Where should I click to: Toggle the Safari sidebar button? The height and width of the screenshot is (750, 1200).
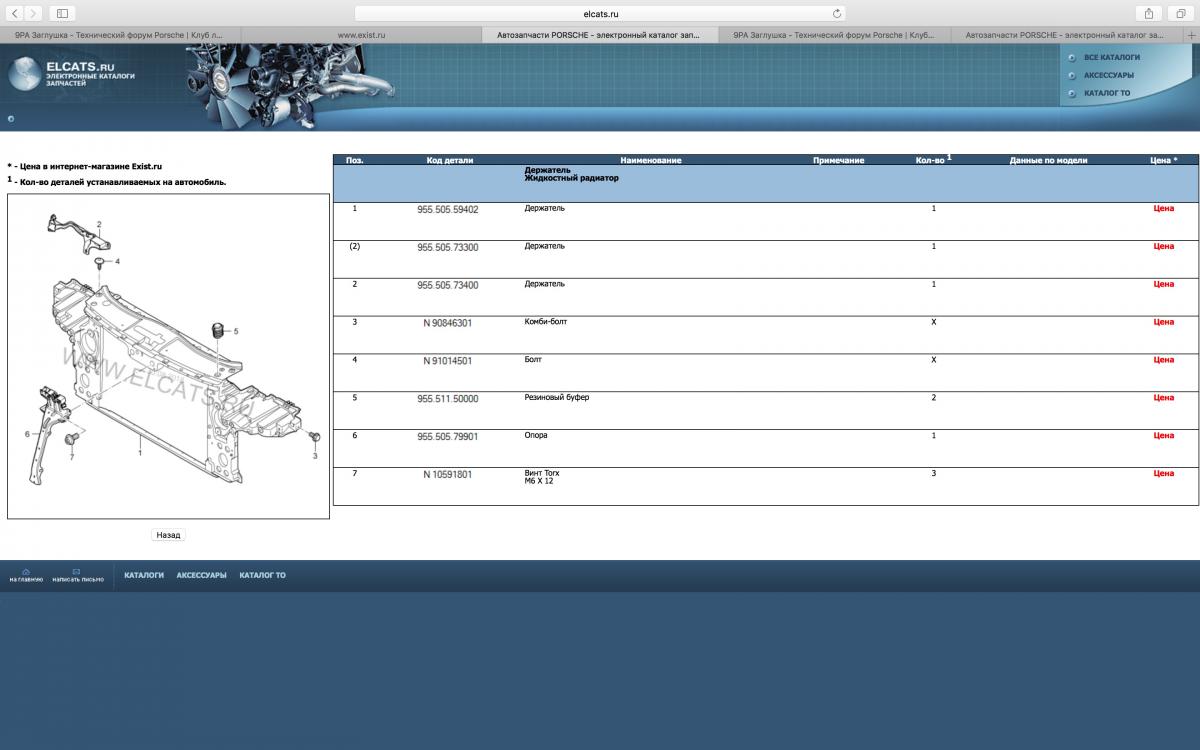click(x=62, y=13)
